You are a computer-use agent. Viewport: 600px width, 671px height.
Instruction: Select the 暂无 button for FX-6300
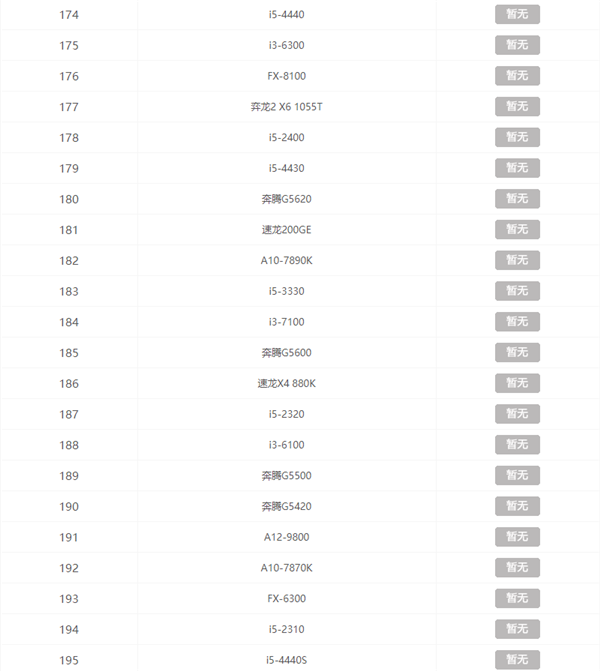pos(517,598)
